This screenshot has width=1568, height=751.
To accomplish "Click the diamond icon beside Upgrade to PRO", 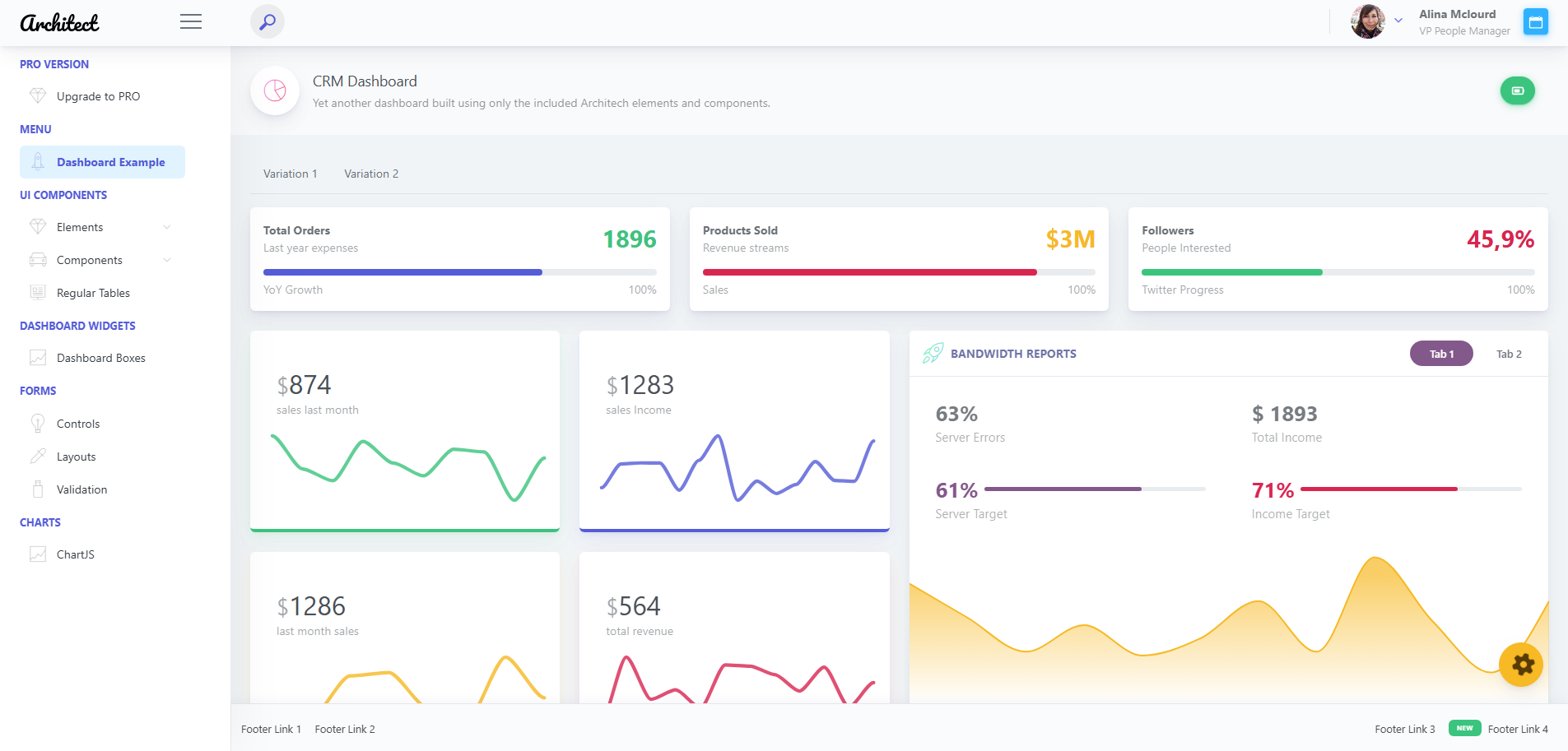I will [38, 96].
